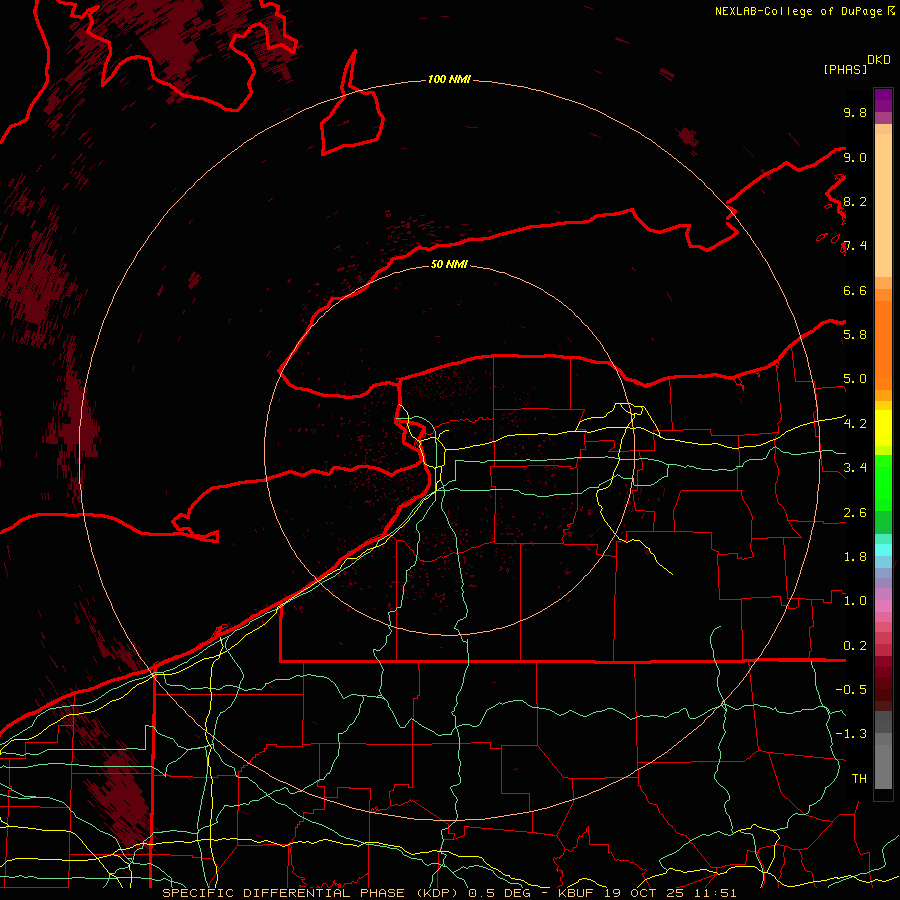Click the 100 NMI range ring label

449,79
